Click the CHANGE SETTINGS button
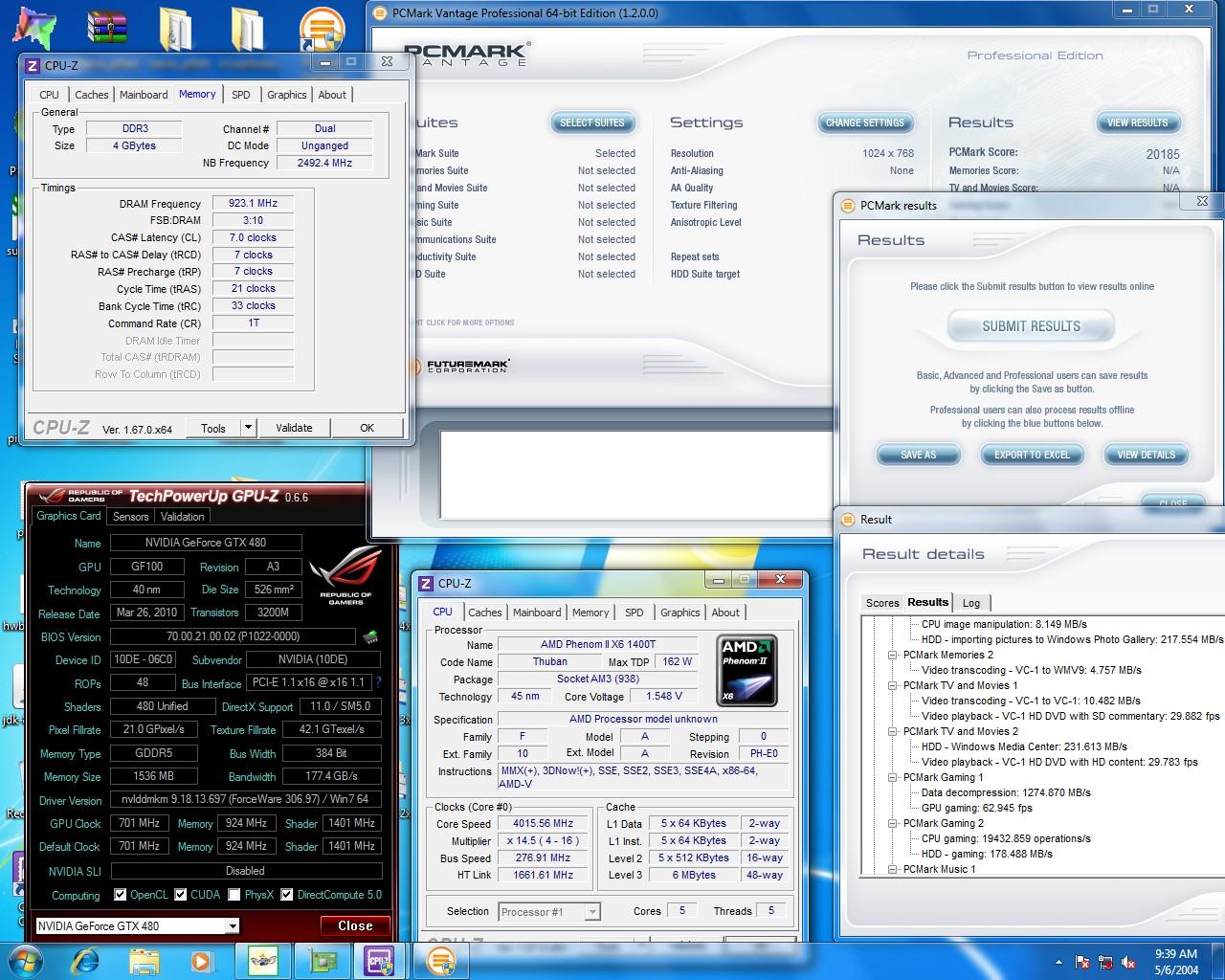 click(865, 122)
